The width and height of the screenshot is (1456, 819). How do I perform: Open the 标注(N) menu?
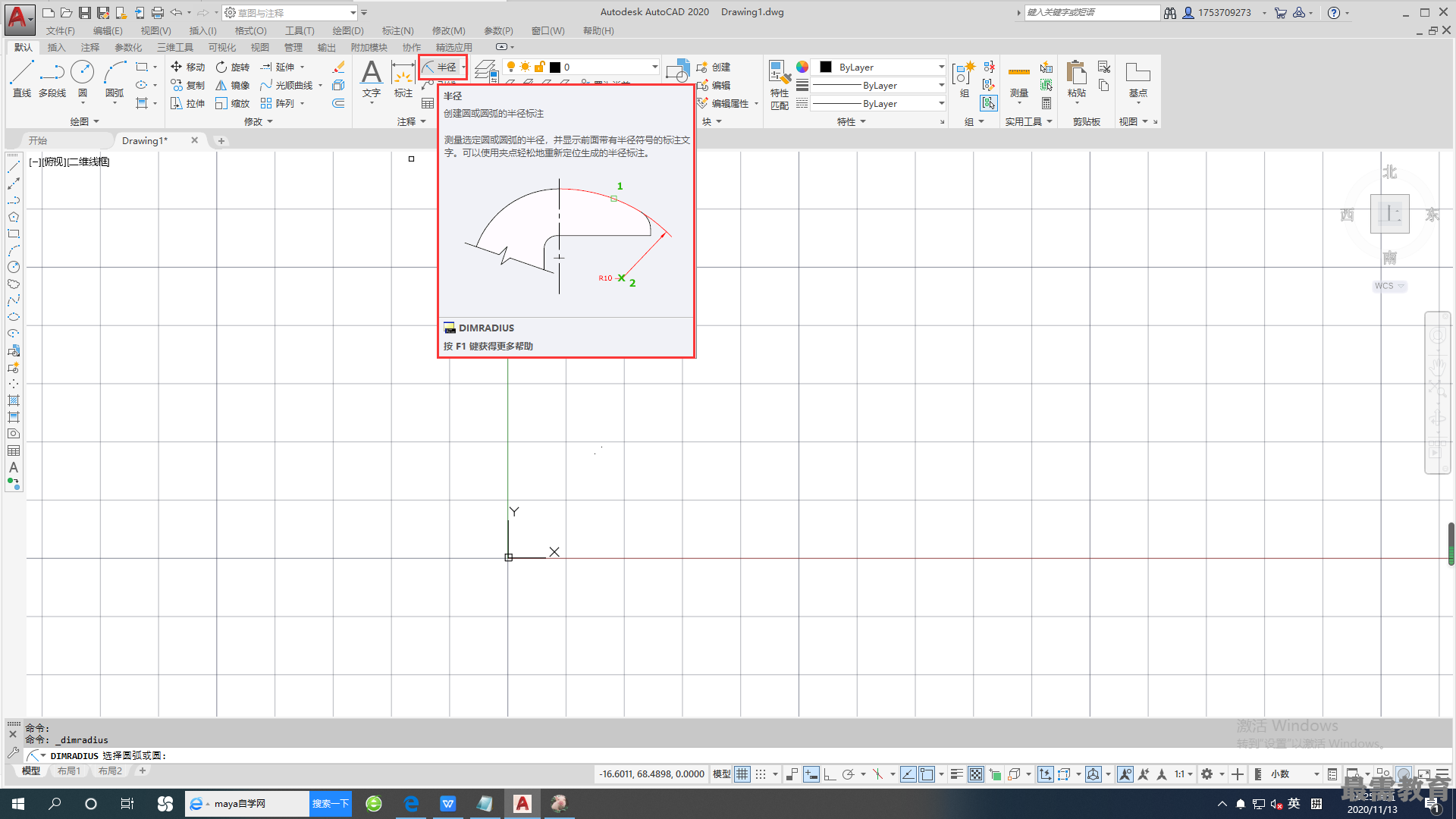[398, 30]
